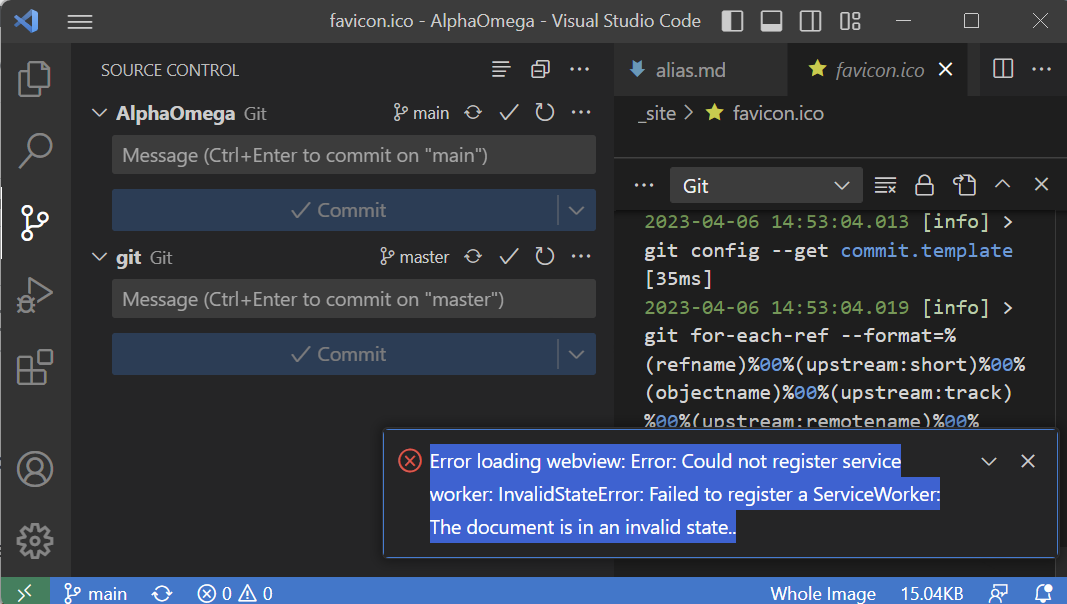This screenshot has height=604, width=1067.
Task: Click the error loading webview message text
Action: pyautogui.click(x=684, y=494)
